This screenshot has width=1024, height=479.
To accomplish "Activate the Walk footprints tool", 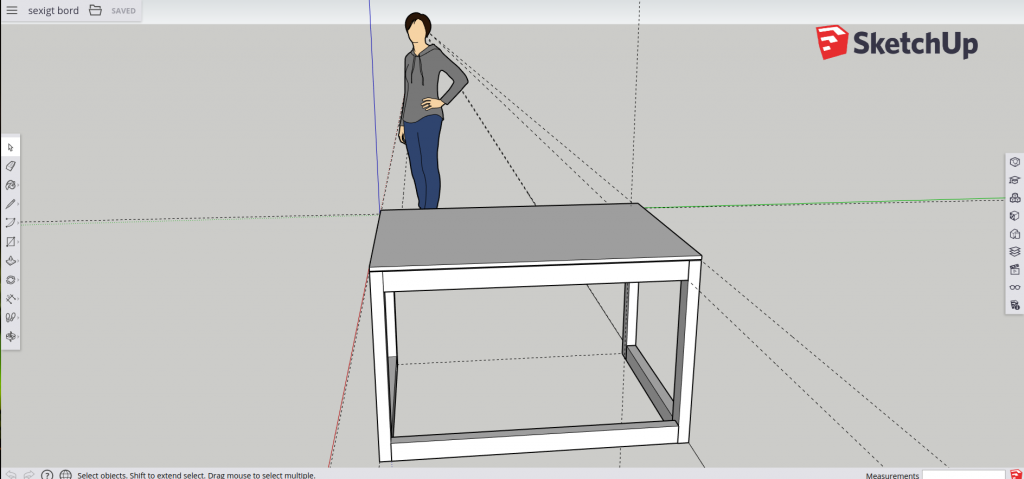I will [x=11, y=318].
